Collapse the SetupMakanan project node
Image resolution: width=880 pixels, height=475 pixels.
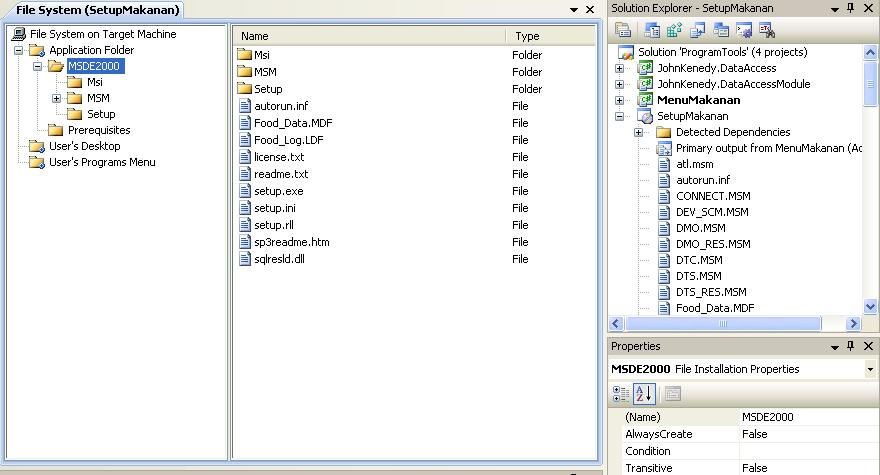(620, 116)
